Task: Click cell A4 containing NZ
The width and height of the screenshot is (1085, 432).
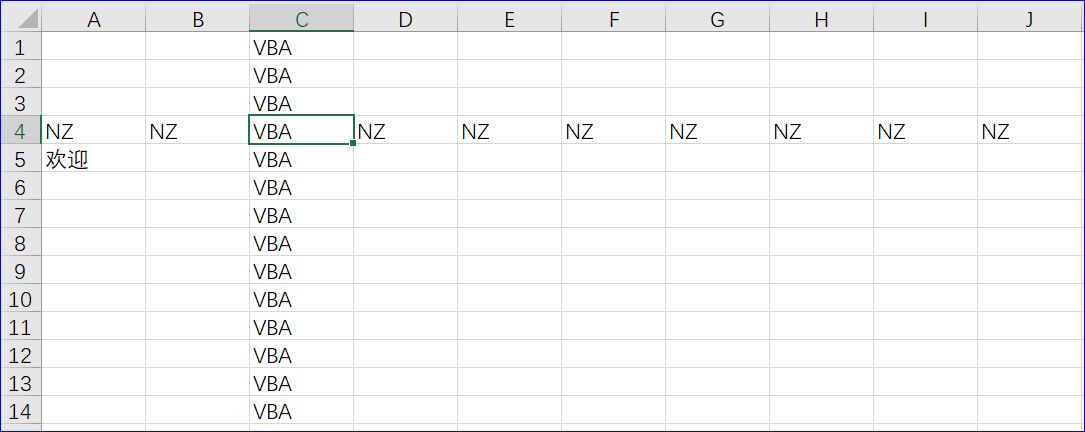Action: [93, 130]
